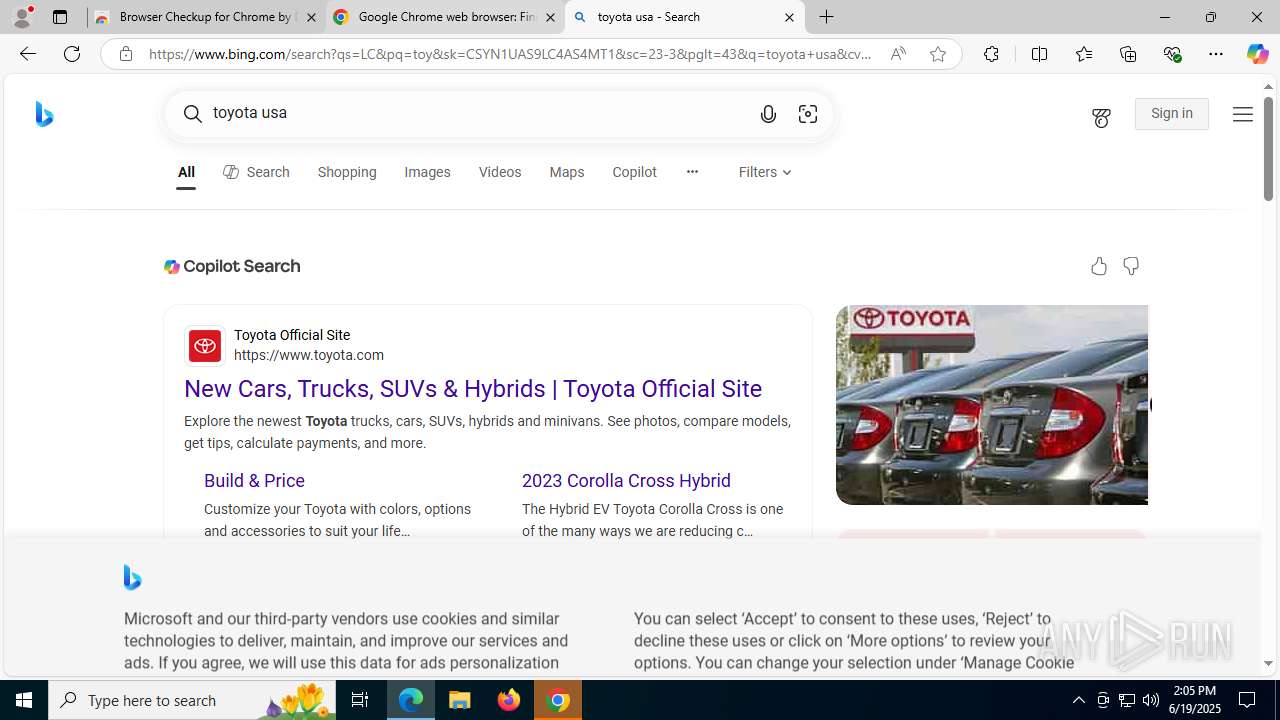Click the Toyota favicon logo in result
Screen dimensions: 1280x720
coord(205,346)
